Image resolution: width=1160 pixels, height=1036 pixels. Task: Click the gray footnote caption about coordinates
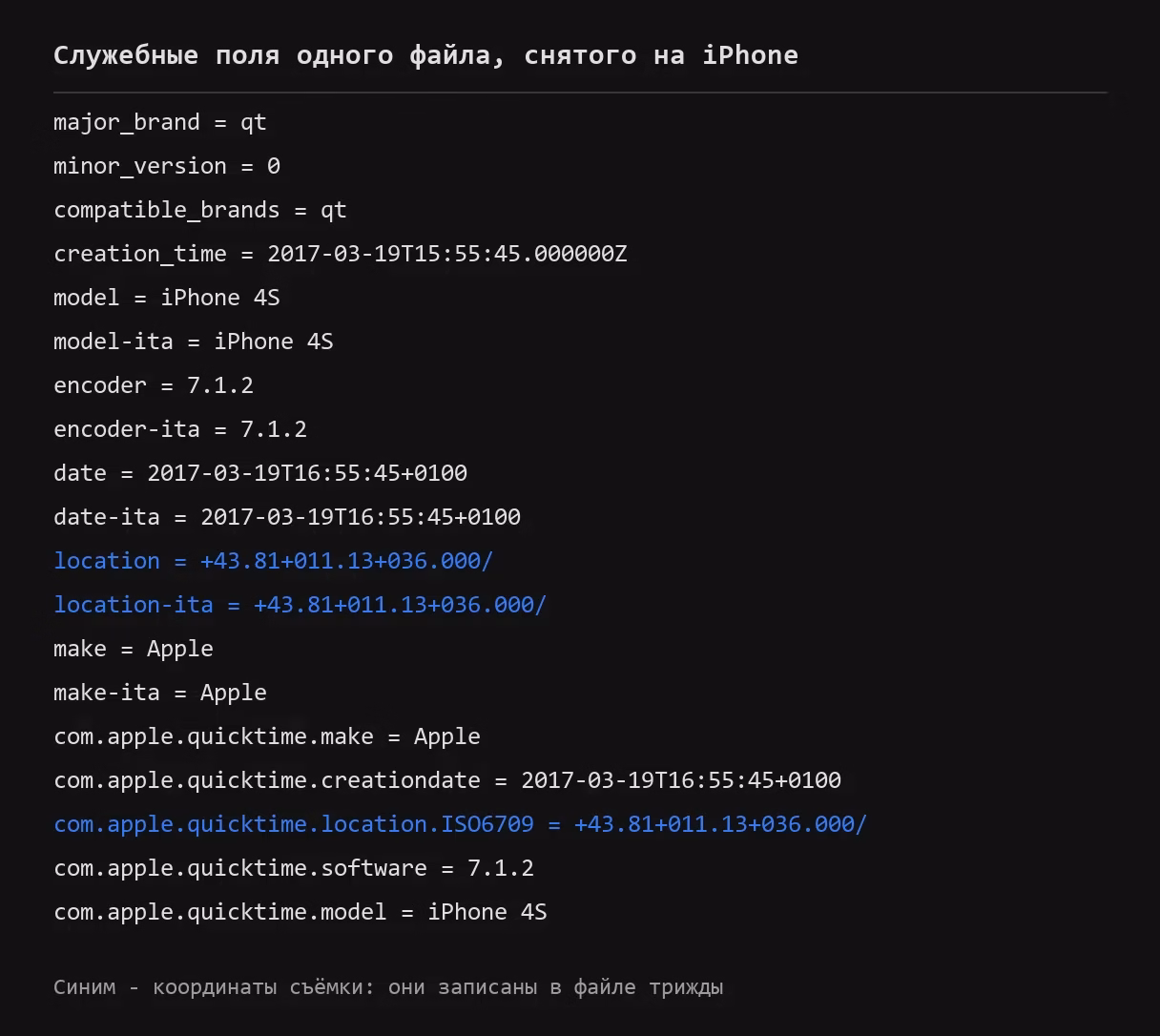tap(388, 987)
